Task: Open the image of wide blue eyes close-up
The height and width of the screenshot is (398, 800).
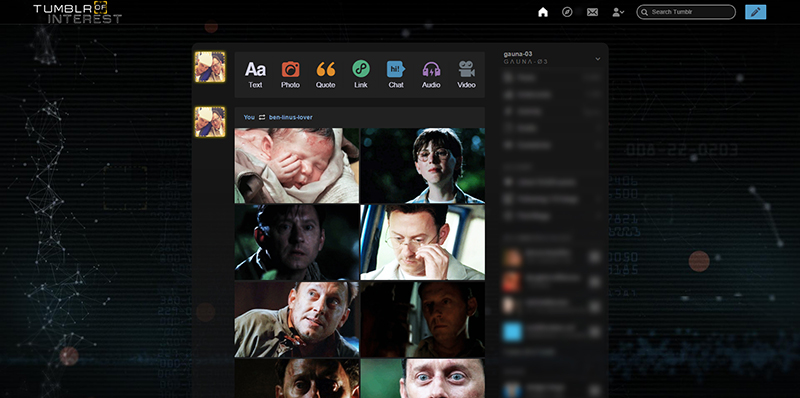Action: [x=423, y=378]
